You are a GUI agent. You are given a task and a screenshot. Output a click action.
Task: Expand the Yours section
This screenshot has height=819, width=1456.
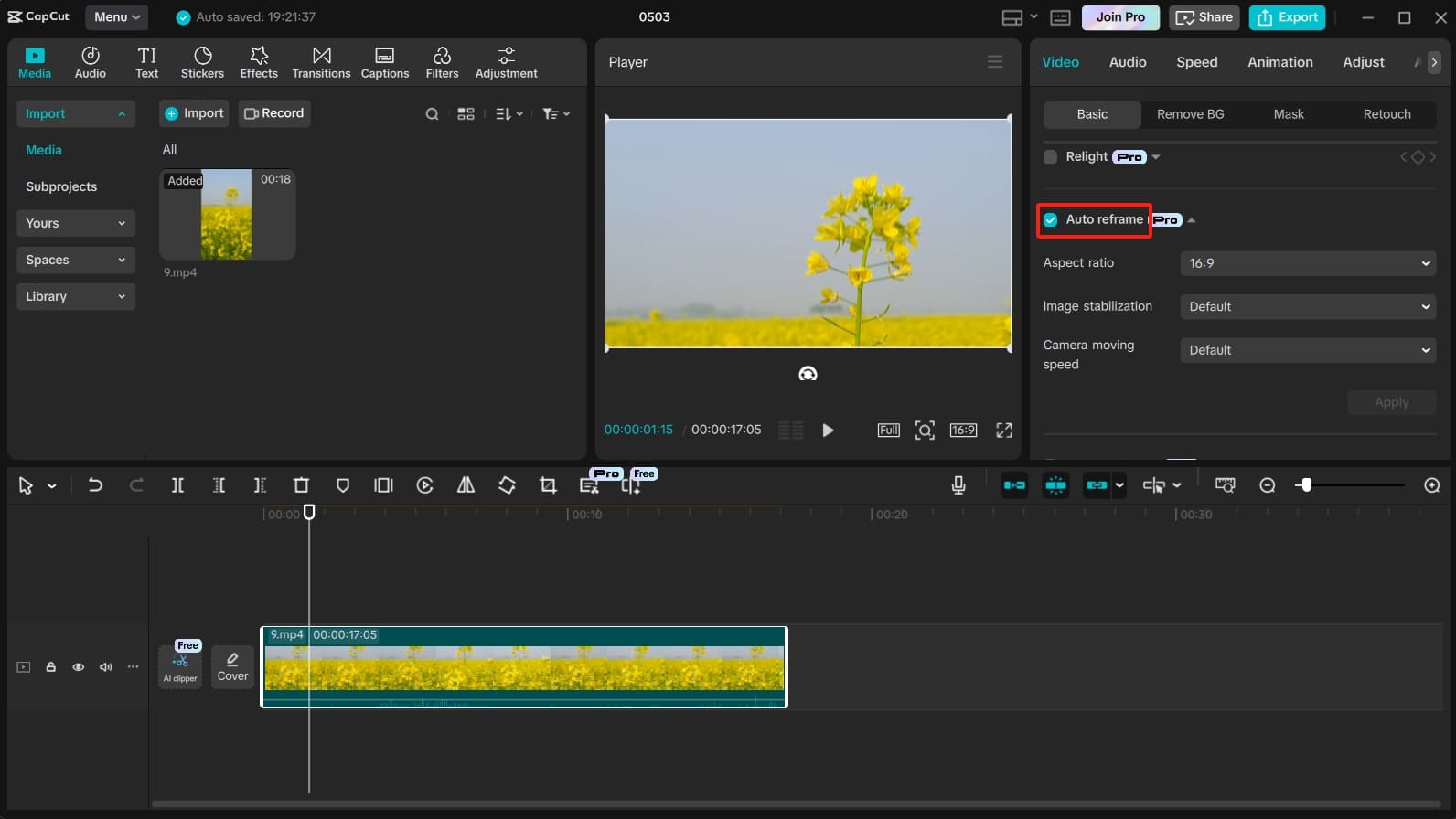pos(76,223)
